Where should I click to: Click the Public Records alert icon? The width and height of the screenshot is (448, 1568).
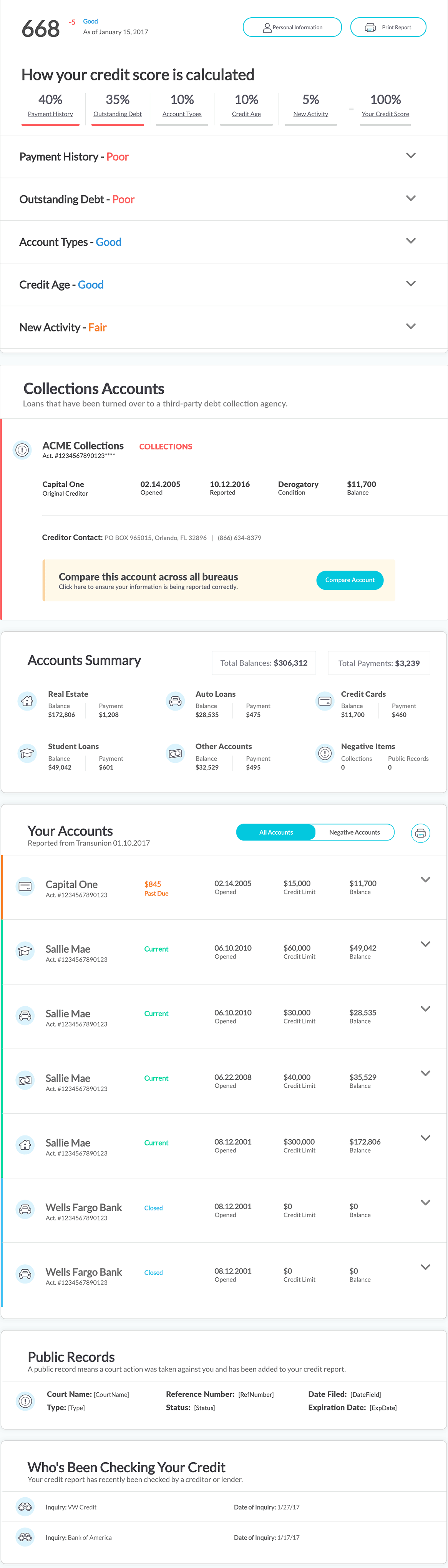[x=25, y=1401]
